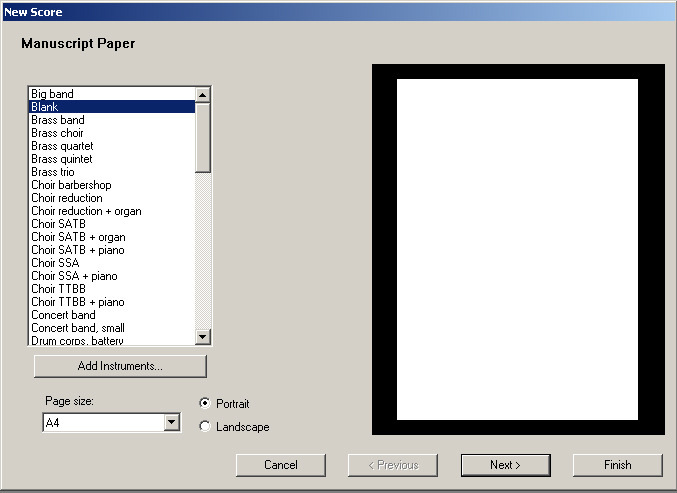
Task: Choose the 'Choir SSA' list entry
Action: (112, 263)
